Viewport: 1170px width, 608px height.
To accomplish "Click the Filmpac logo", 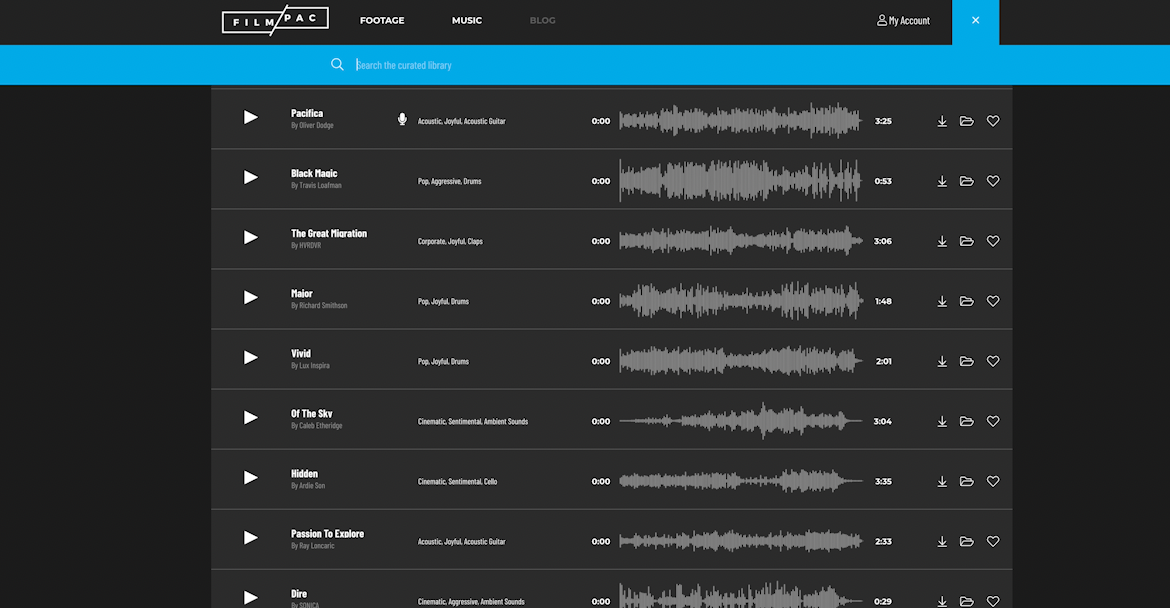I will tap(275, 19).
